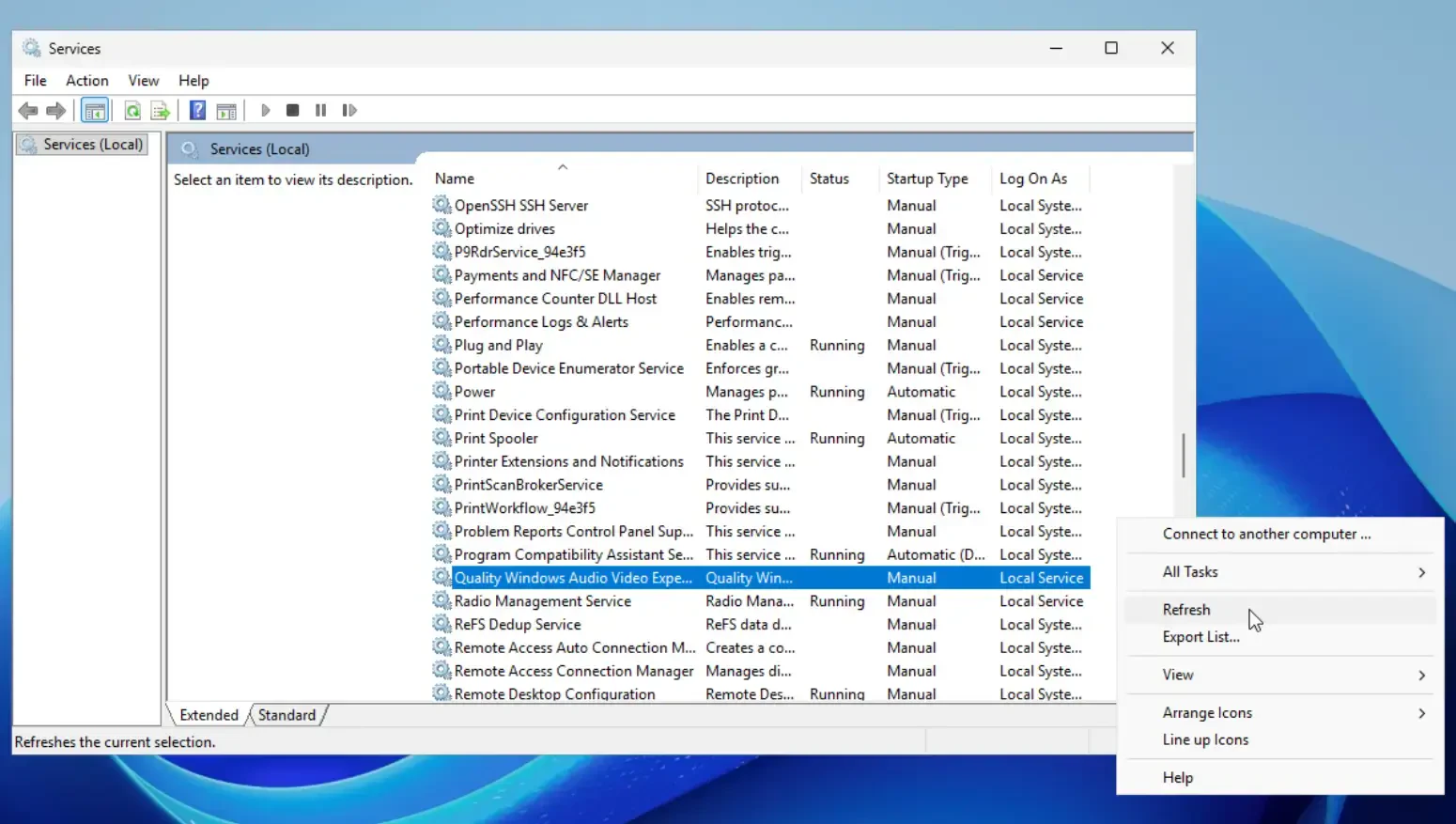Switch to the Standard tab
The width and height of the screenshot is (1456, 824).
click(x=287, y=715)
